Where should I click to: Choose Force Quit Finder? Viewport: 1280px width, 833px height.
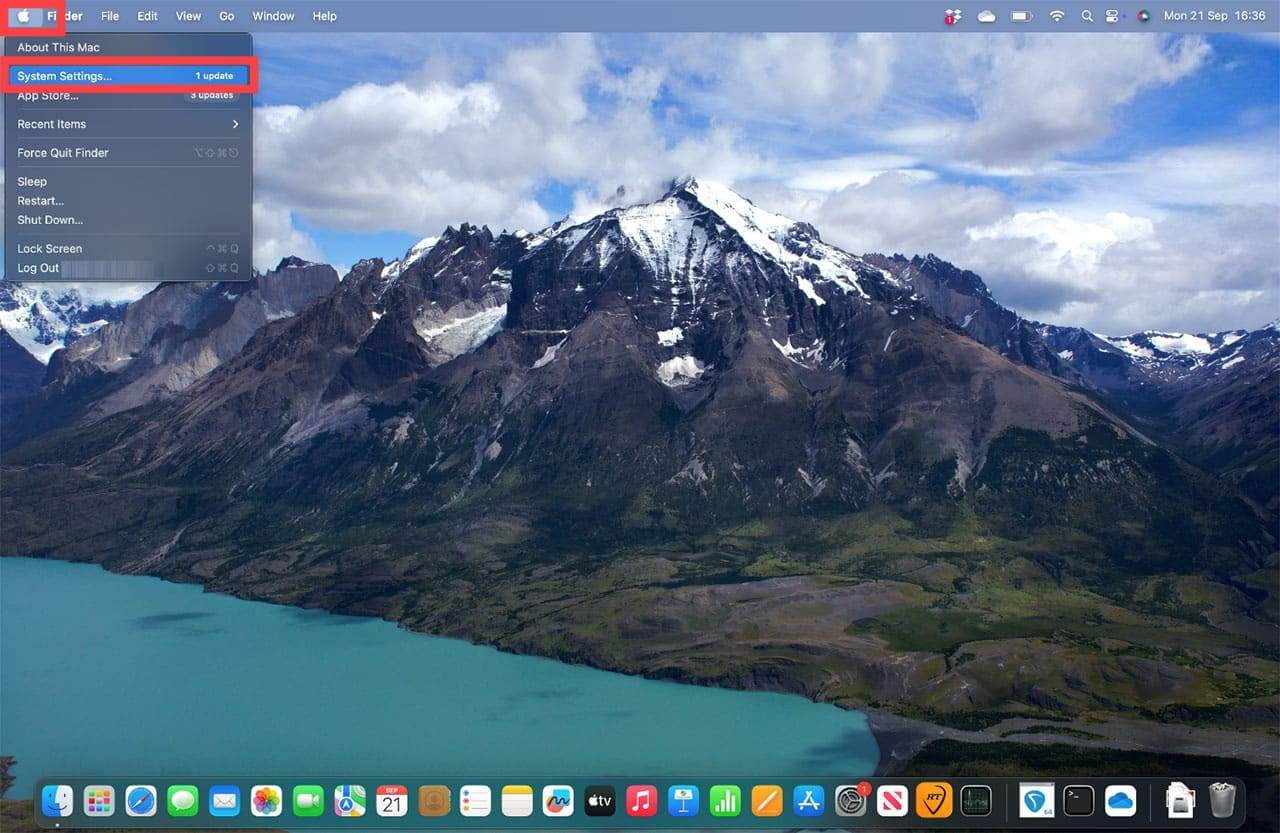click(x=128, y=153)
